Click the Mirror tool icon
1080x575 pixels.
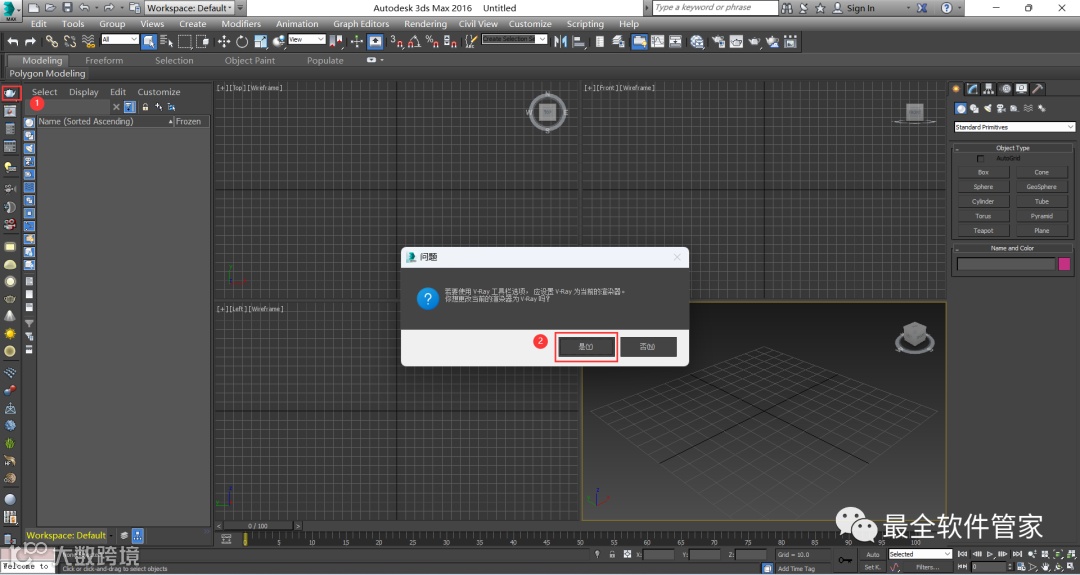pos(560,42)
